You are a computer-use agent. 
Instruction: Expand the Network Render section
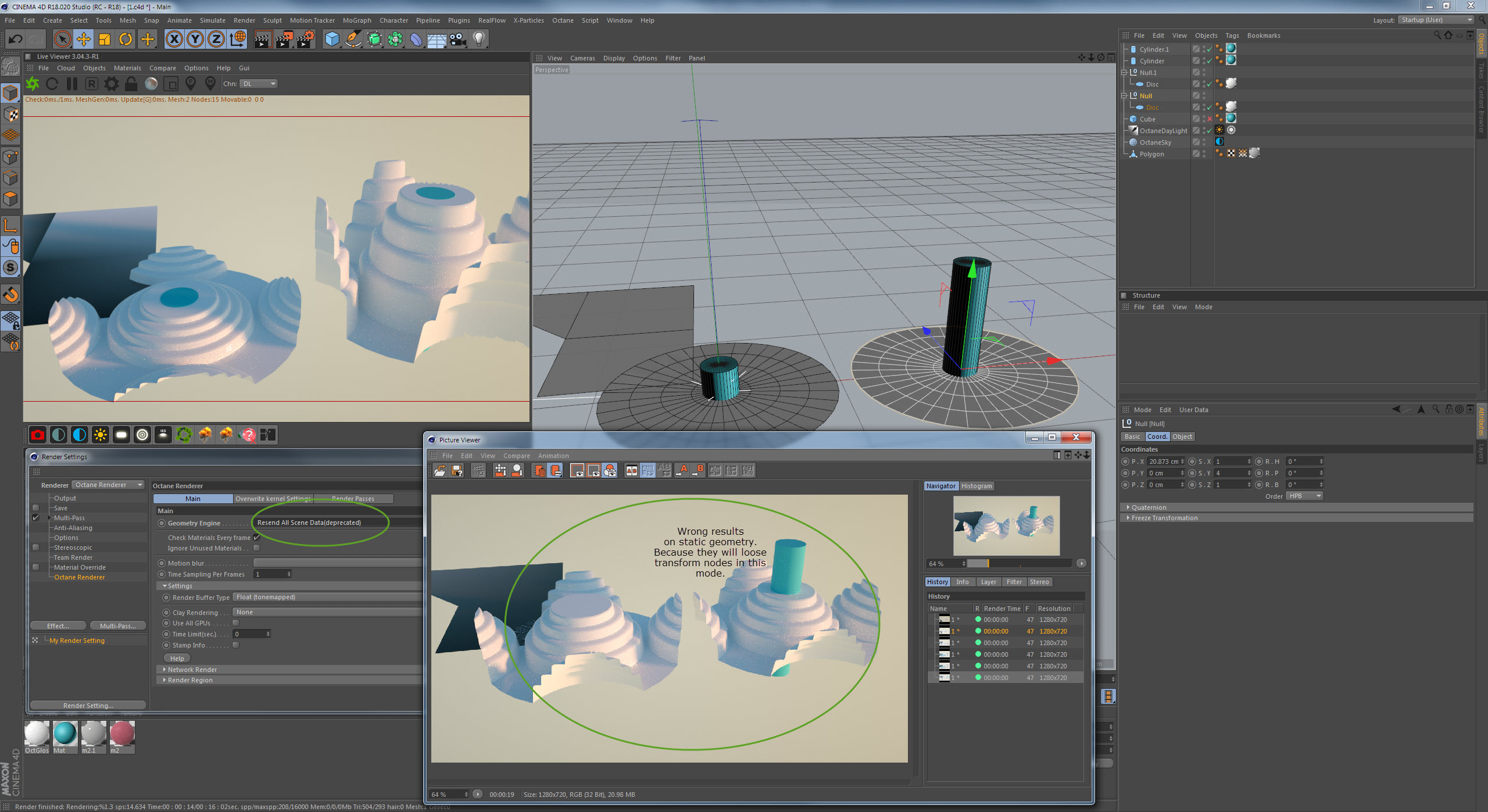point(192,670)
